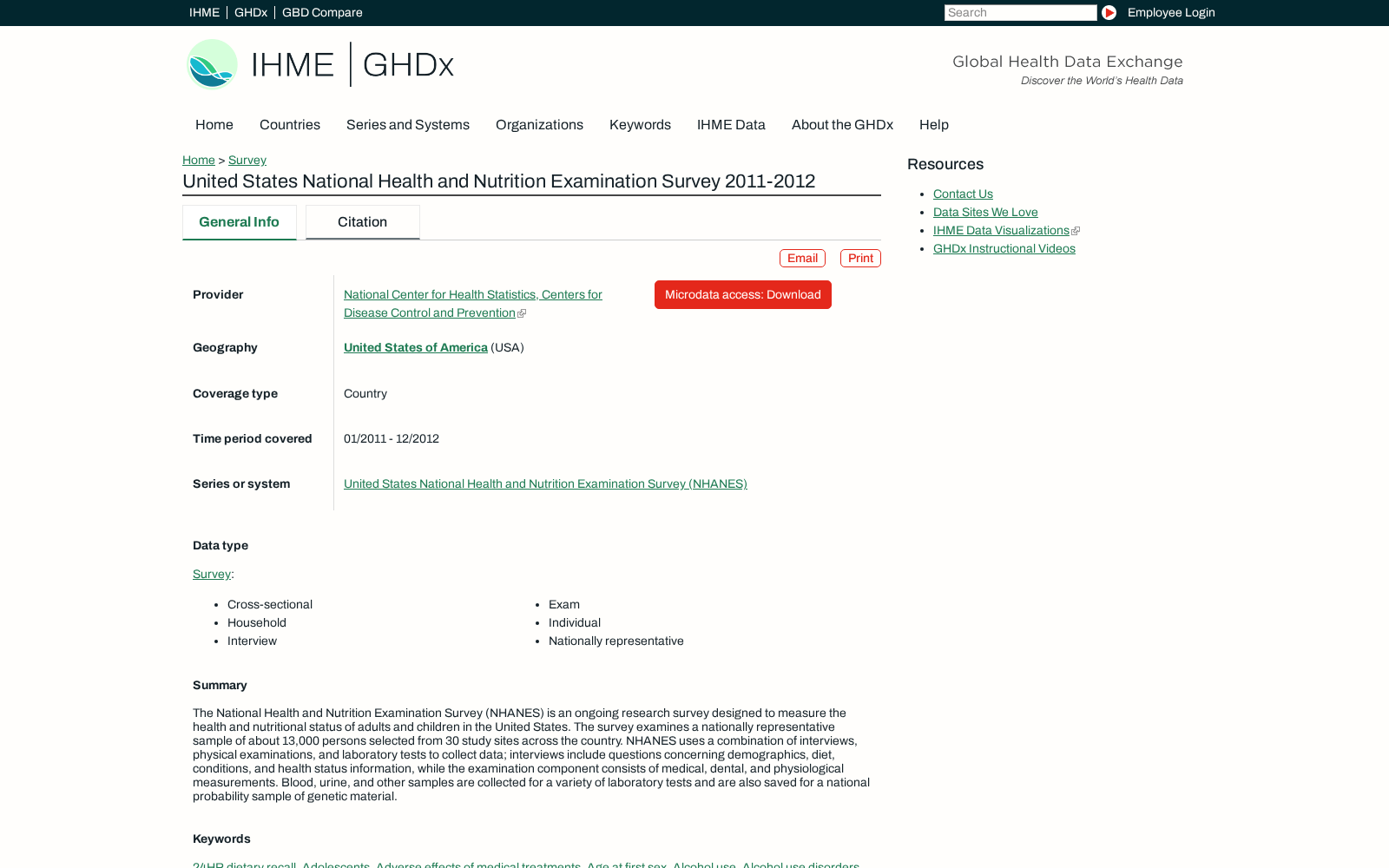The height and width of the screenshot is (868, 1389).
Task: Open the IHME top bar link
Action: (205, 12)
